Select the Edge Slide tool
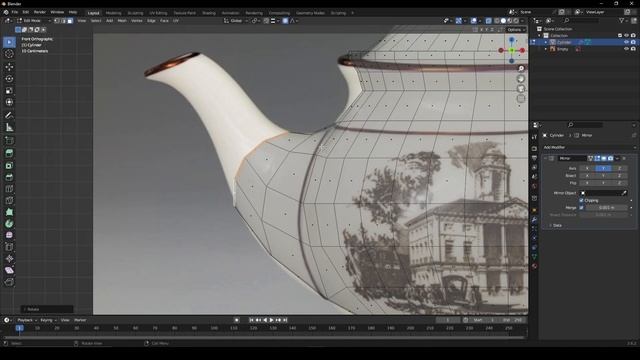This screenshot has height=360, width=640. point(9,247)
